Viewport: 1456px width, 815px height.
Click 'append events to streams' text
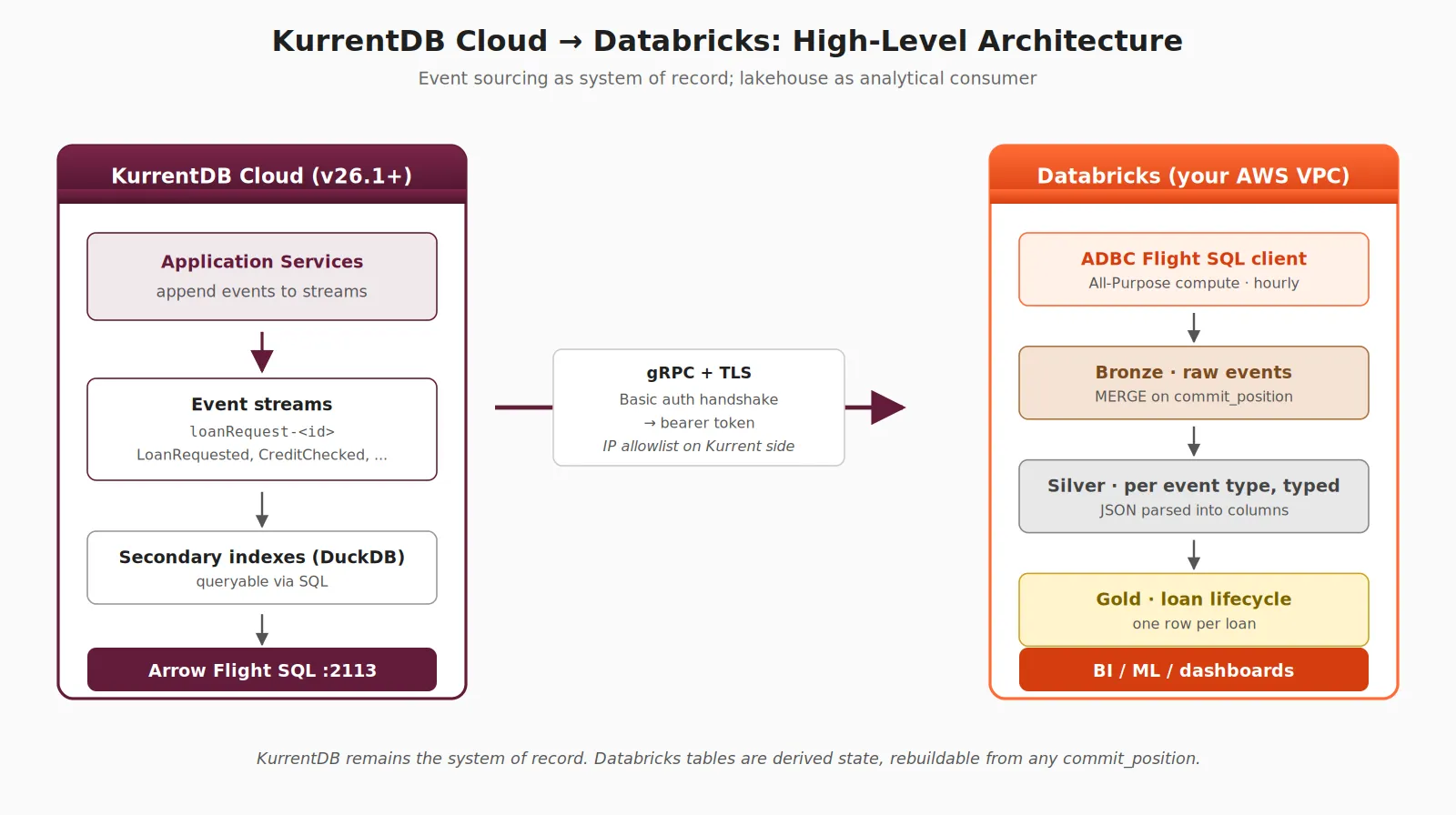coord(262,291)
